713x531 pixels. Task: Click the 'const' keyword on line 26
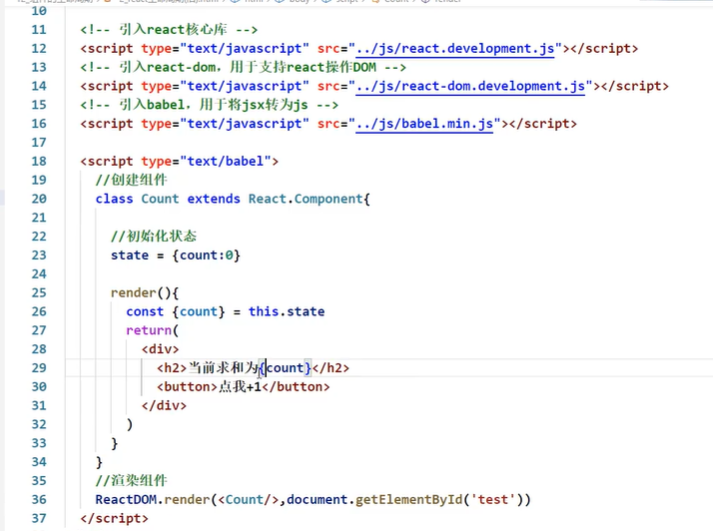145,312
